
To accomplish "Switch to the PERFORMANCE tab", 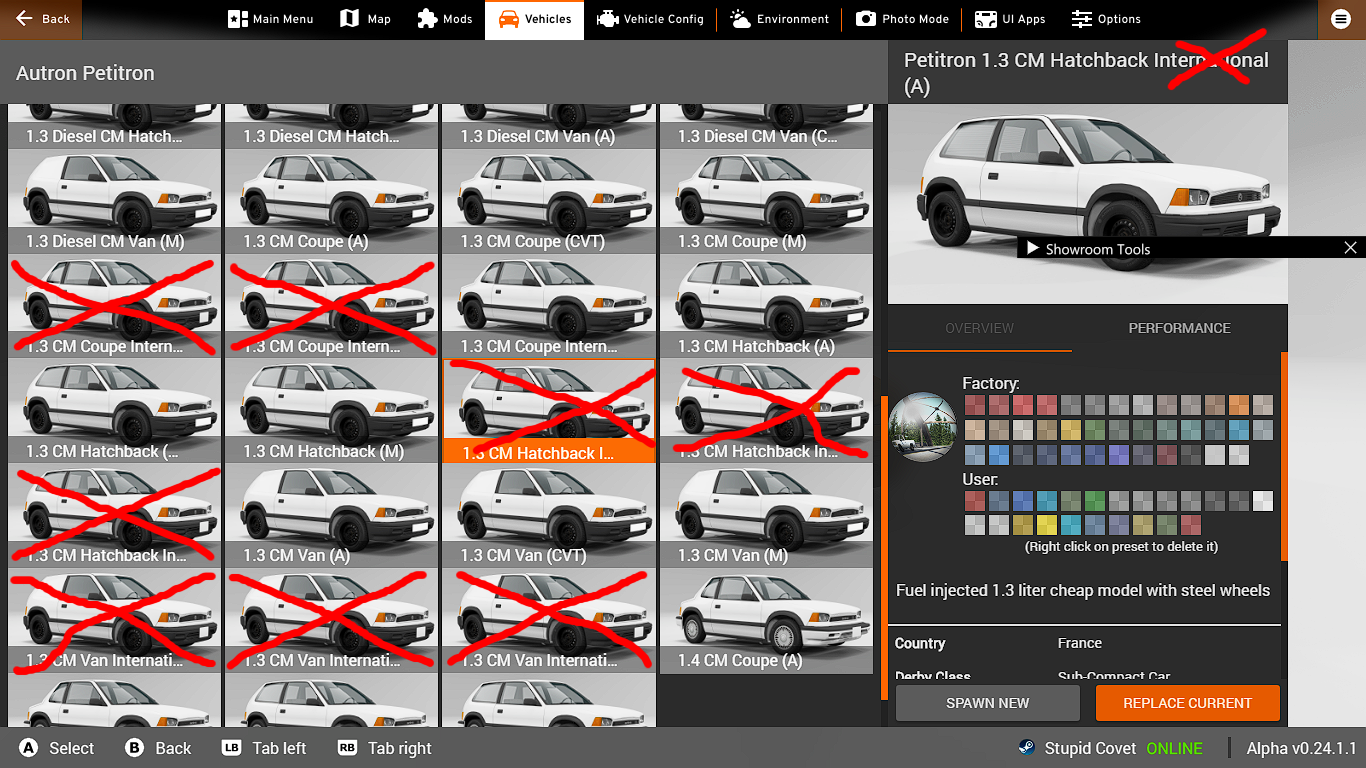I will tap(1179, 328).
